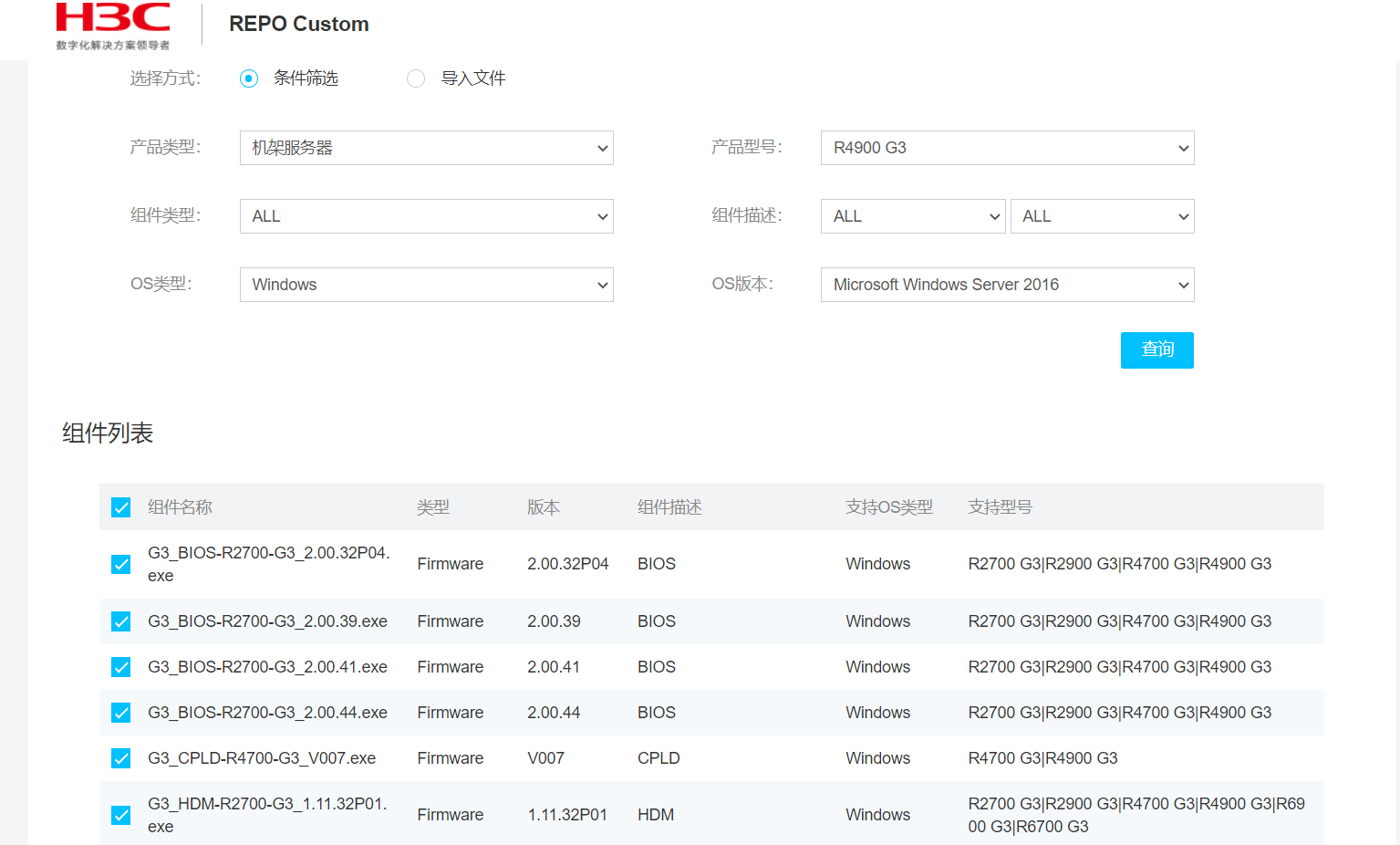Image resolution: width=1400 pixels, height=845 pixels.
Task: Uncheck the G3_CPLD-R4700-G3_V007.exe checkbox
Action: [x=121, y=758]
